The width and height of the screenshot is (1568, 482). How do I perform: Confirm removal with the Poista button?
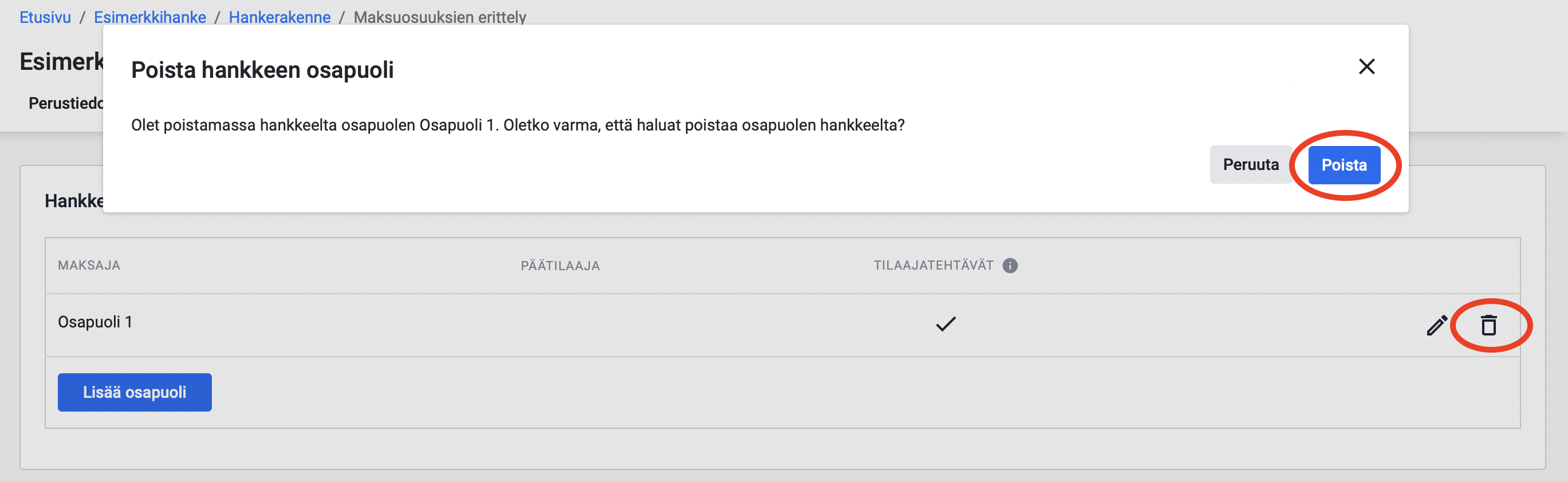(1344, 165)
